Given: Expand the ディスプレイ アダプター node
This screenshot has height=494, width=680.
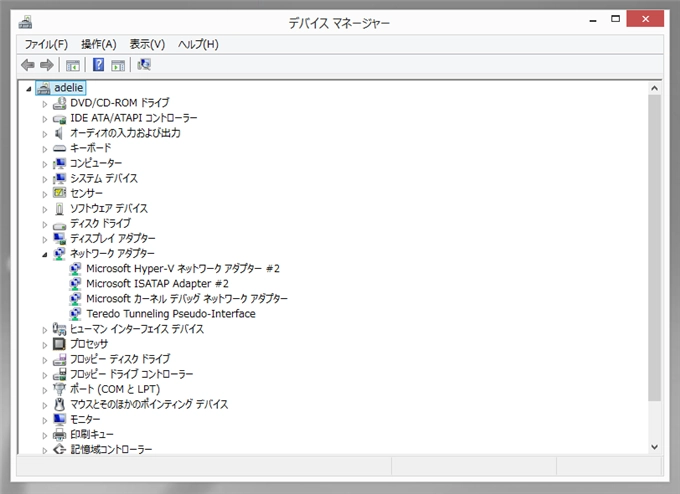Looking at the screenshot, I should [x=45, y=239].
